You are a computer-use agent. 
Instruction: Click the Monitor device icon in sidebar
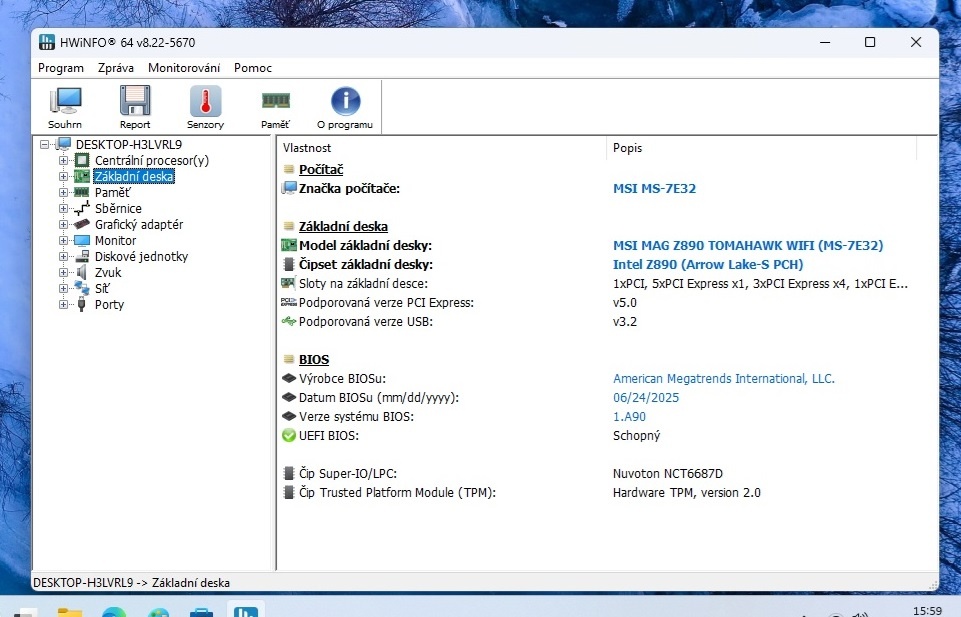coord(83,240)
